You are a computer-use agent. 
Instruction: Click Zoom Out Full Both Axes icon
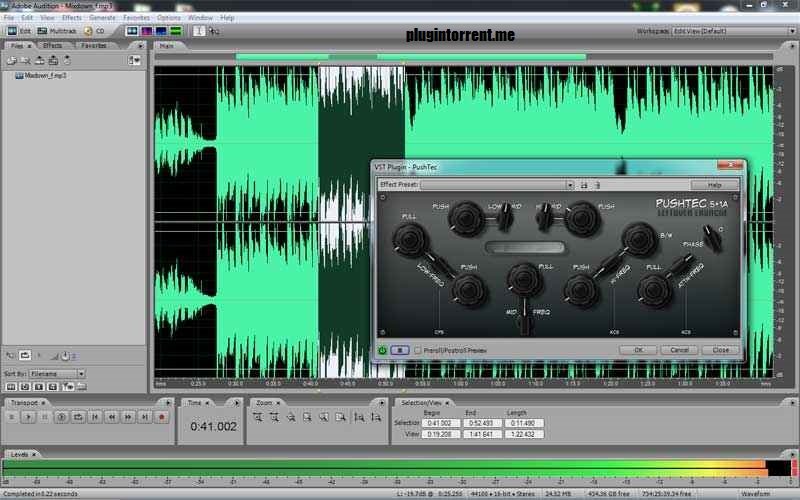291,417
